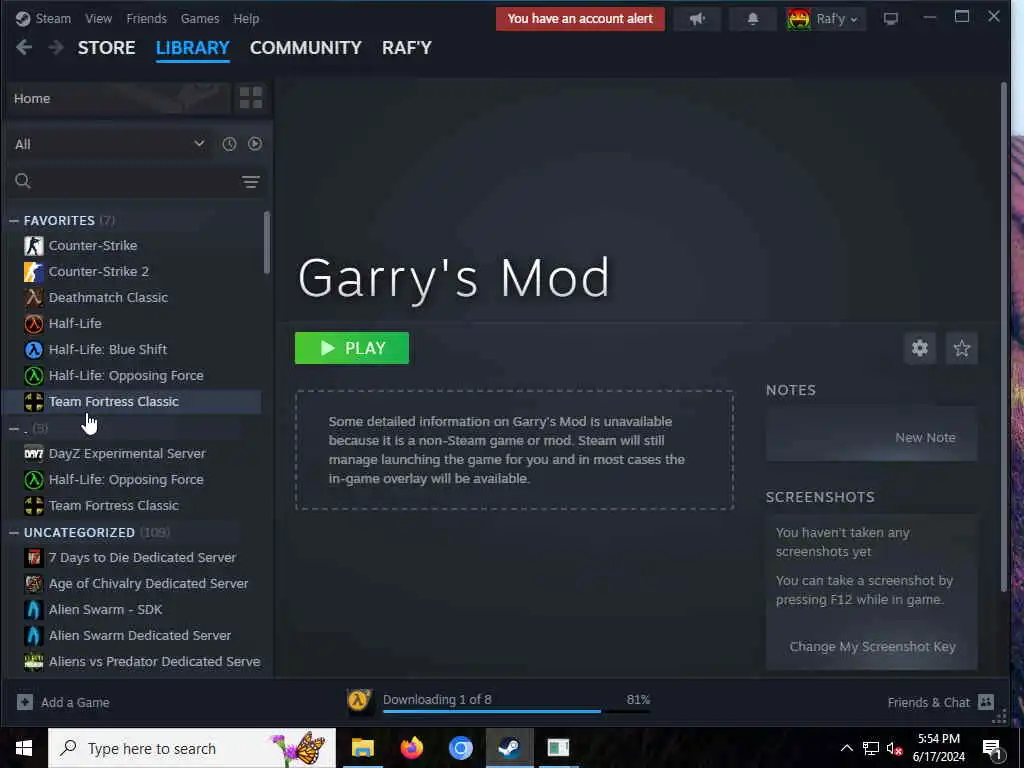Screen dimensions: 1024x768
Task: Click the game details page scrollbar
Action: (1004, 338)
